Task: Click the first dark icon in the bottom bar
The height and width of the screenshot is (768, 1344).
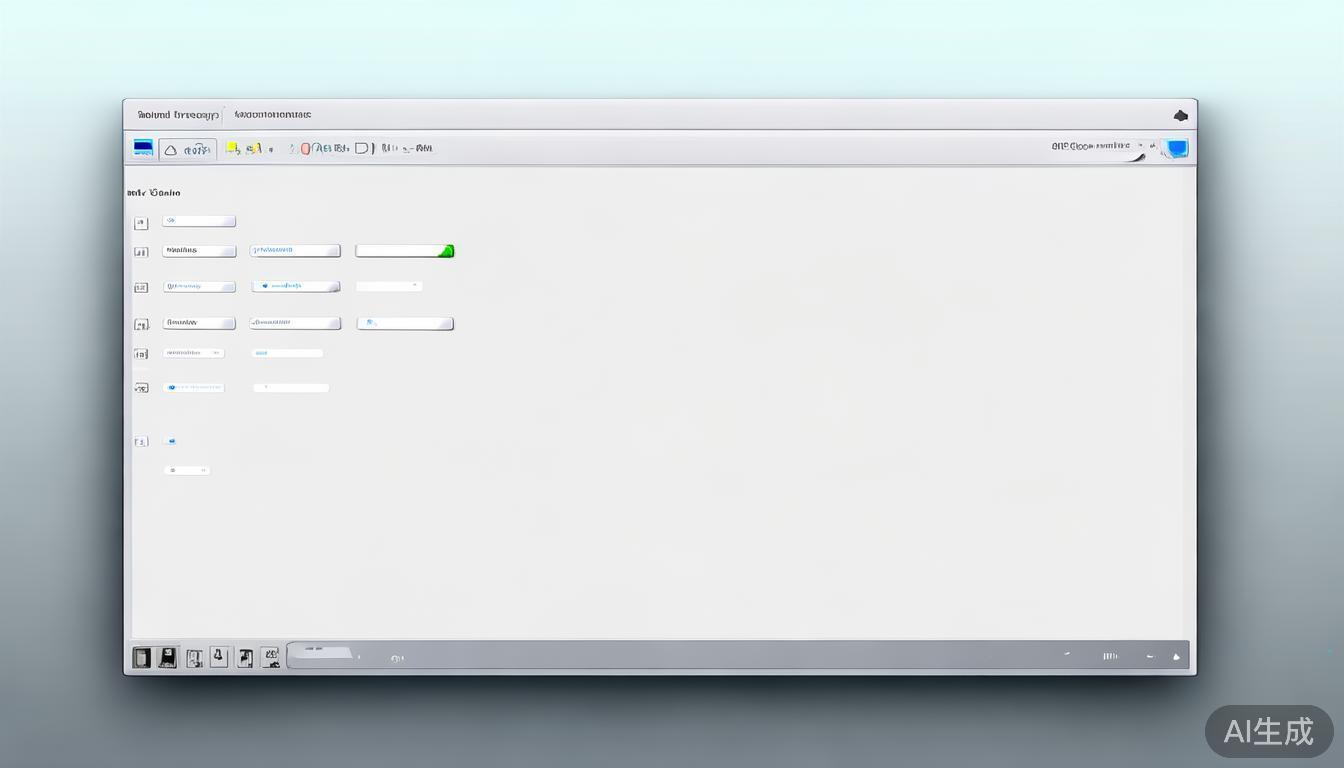Action: [142, 657]
